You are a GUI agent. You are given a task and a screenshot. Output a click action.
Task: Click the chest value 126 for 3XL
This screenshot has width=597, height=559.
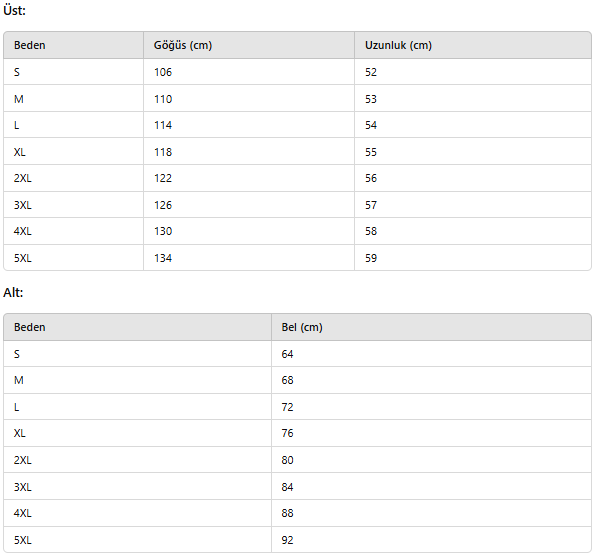click(x=249, y=205)
